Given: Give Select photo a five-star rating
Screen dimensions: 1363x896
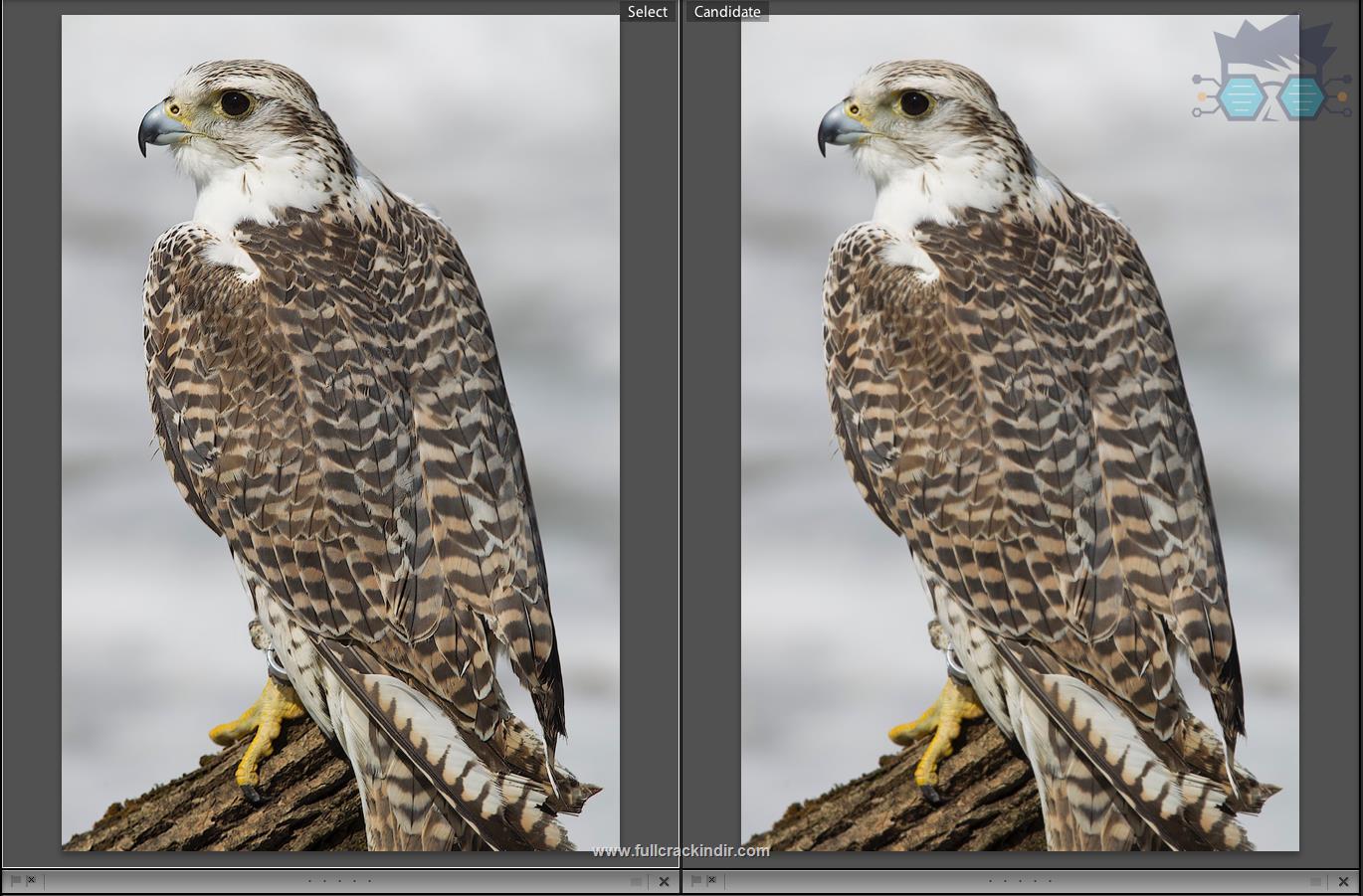Looking at the screenshot, I should pos(369,881).
